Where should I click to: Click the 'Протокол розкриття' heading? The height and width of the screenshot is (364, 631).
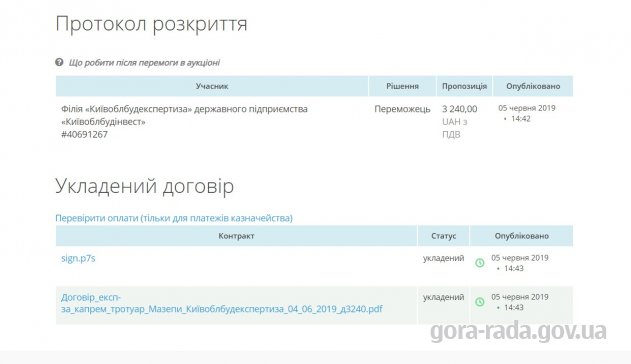[151, 24]
